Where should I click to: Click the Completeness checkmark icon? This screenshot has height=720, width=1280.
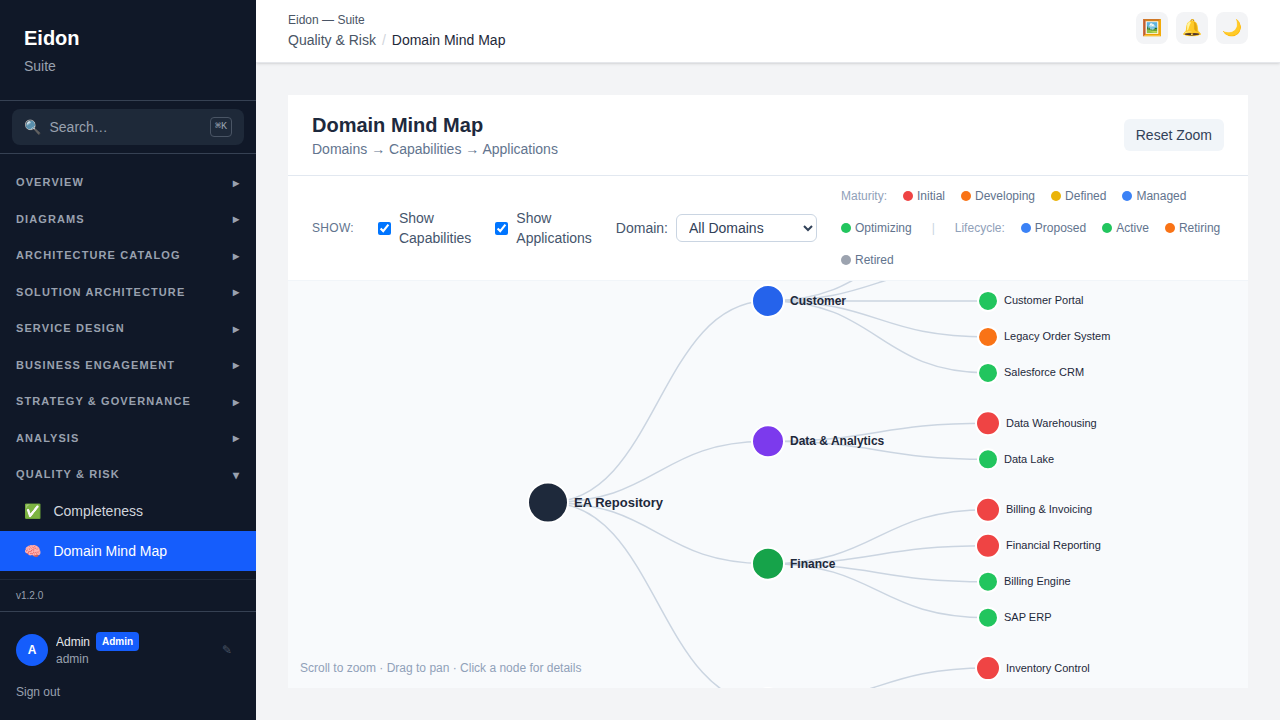33,511
